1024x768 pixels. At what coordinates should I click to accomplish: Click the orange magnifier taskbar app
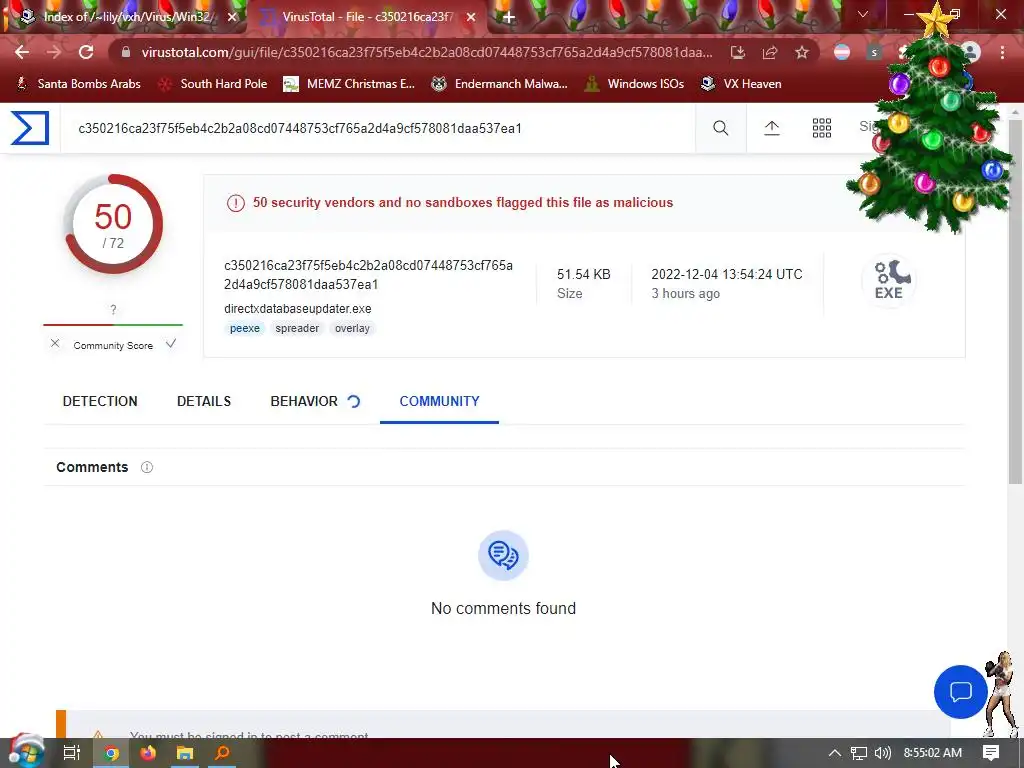click(222, 753)
